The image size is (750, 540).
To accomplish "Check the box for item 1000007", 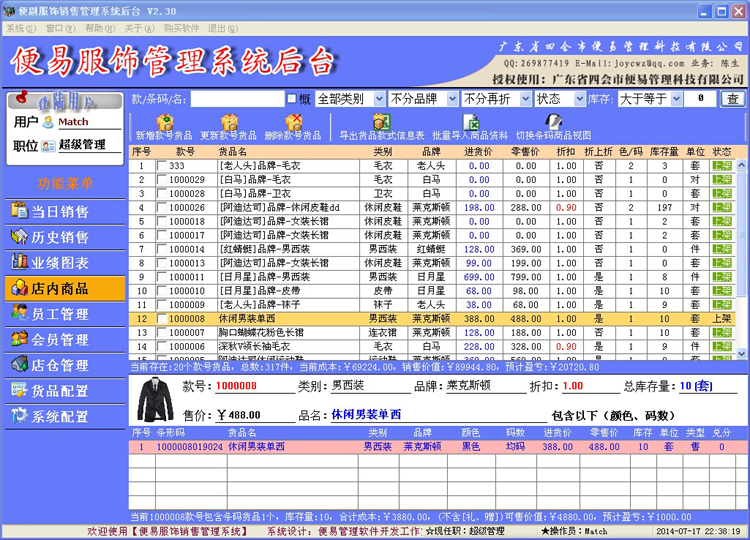I will [x=162, y=332].
